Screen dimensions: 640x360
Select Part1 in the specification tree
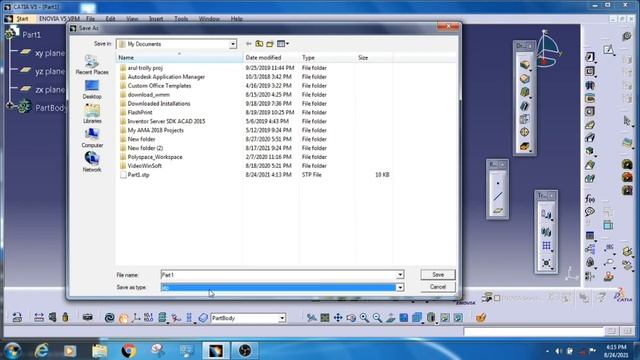coord(31,35)
